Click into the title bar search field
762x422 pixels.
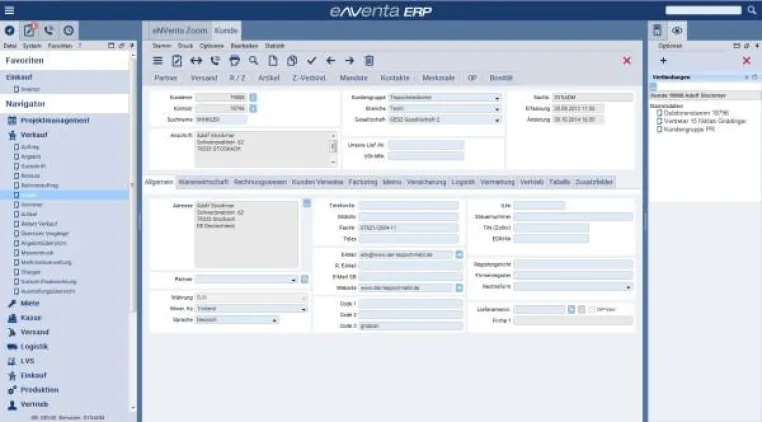(703, 10)
